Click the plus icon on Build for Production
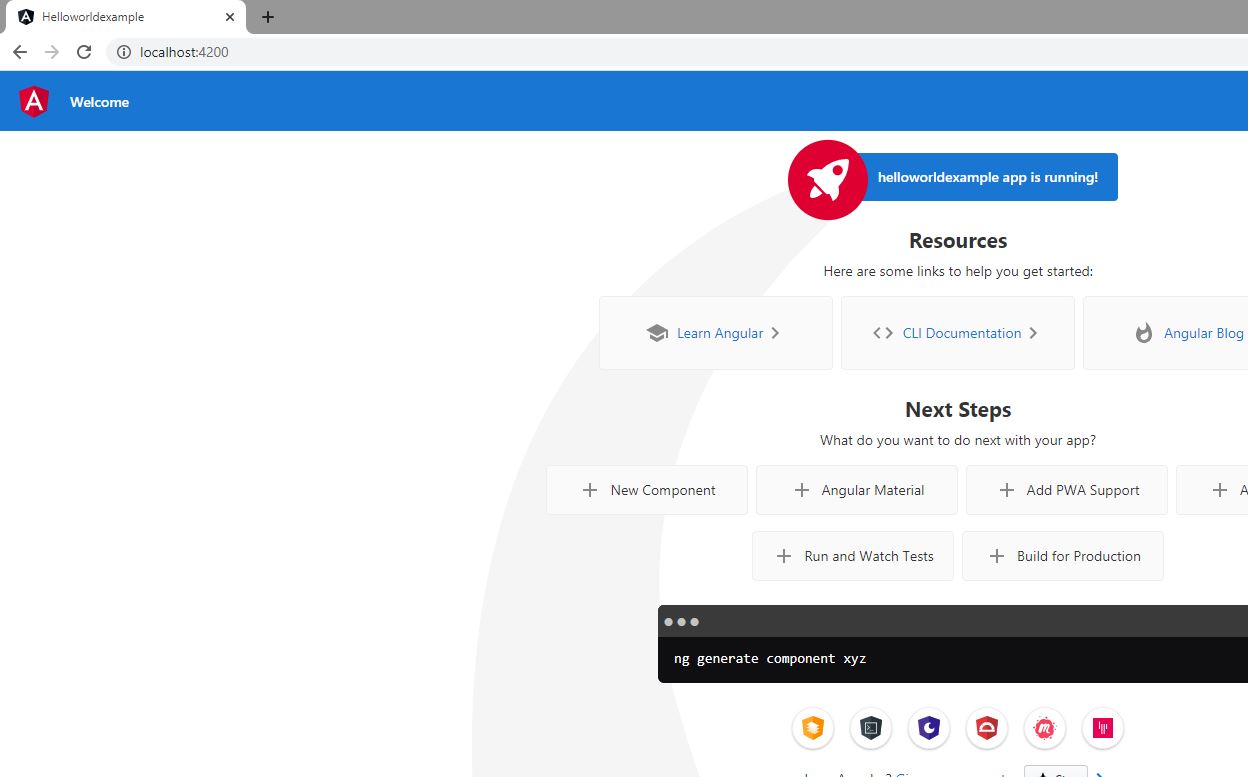This screenshot has height=777, width=1248. tap(997, 556)
